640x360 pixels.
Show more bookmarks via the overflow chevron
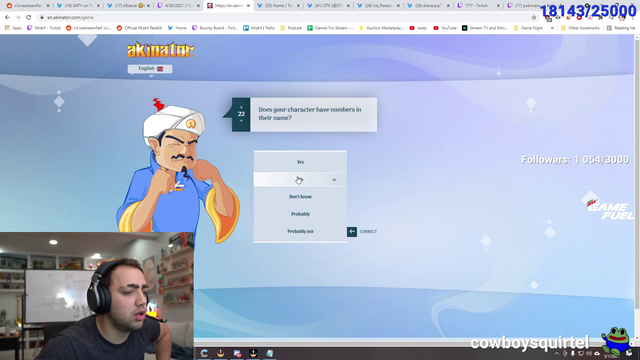coord(552,28)
